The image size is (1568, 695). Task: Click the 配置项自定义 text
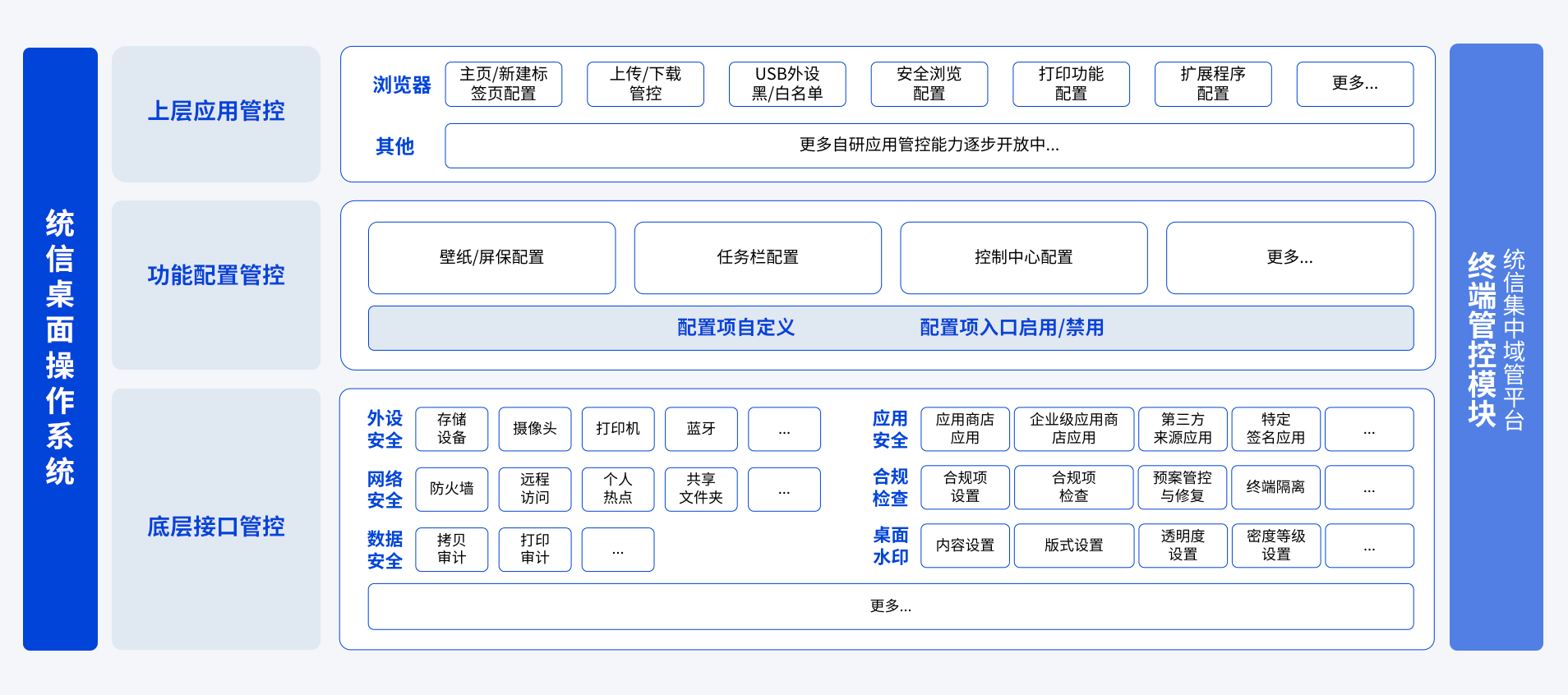pos(736,328)
